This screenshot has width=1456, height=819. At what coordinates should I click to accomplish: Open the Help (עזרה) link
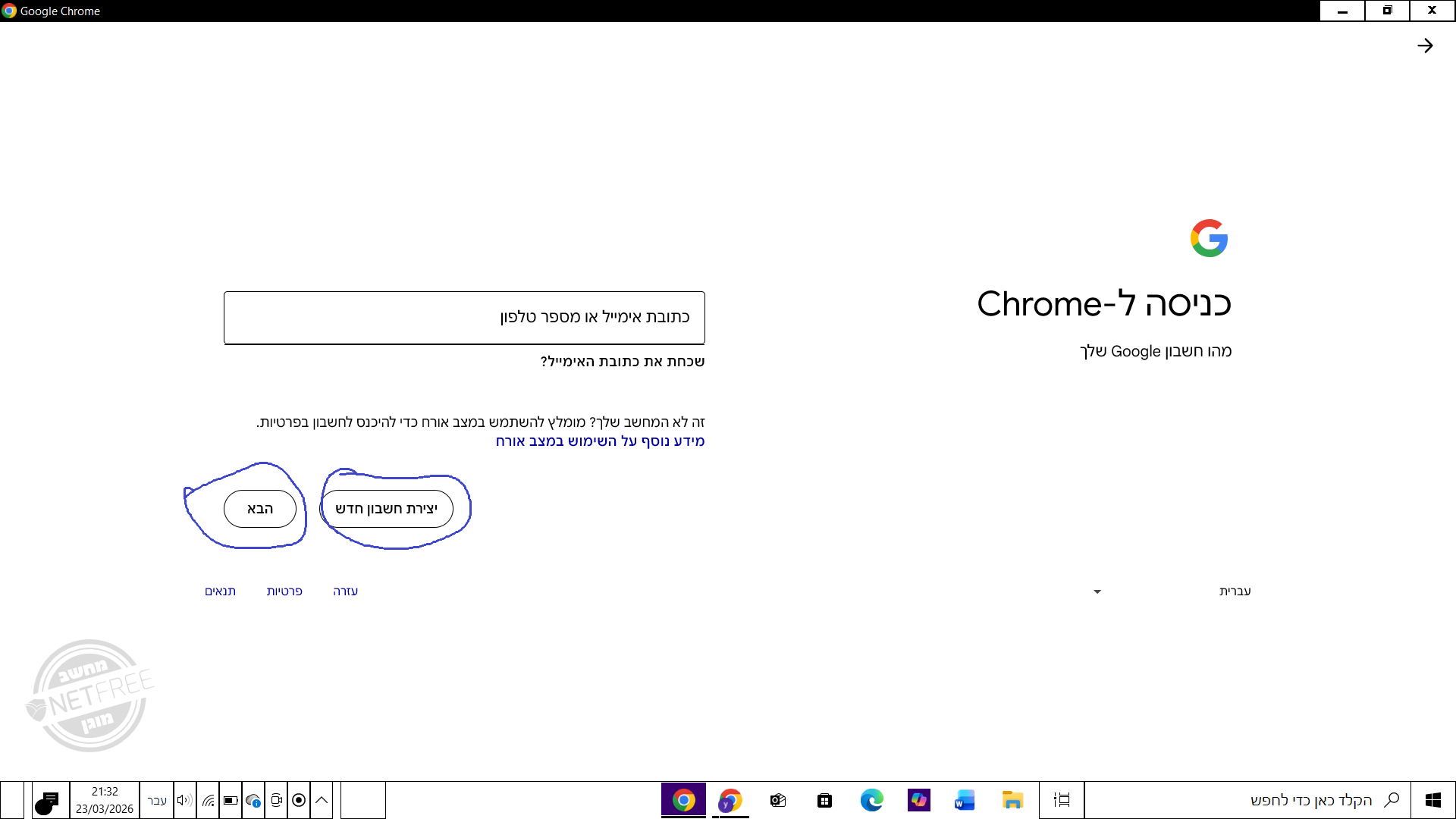click(x=345, y=591)
